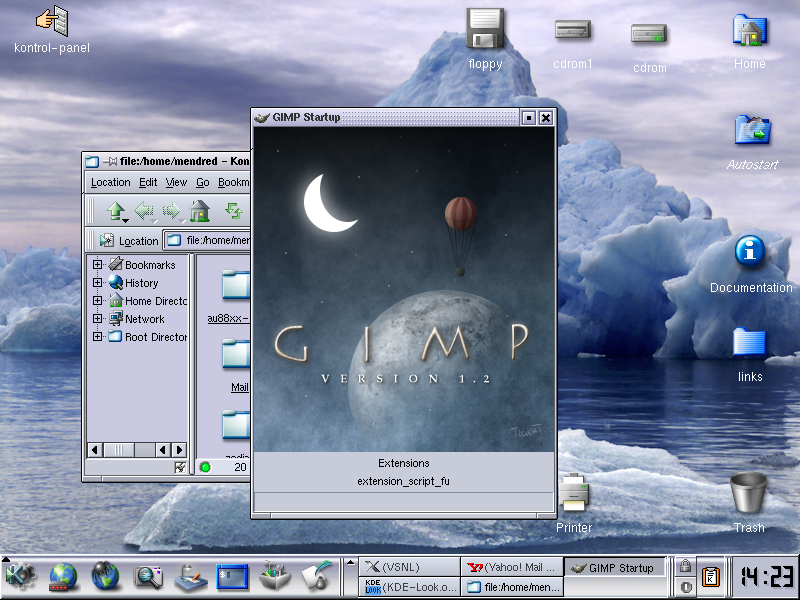Open the Up button dropdown arrow
This screenshot has width=800, height=600.
(x=125, y=220)
